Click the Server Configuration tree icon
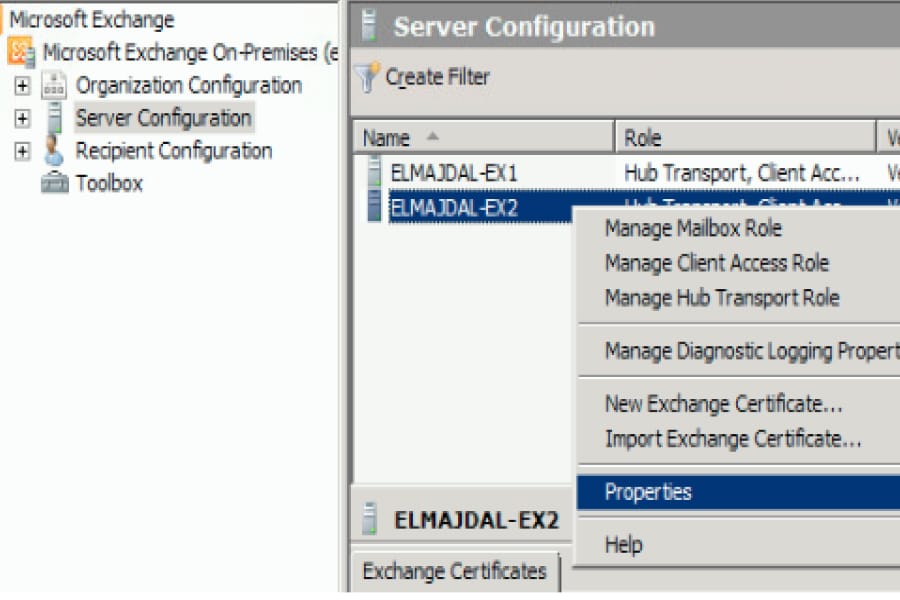 [x=55, y=118]
